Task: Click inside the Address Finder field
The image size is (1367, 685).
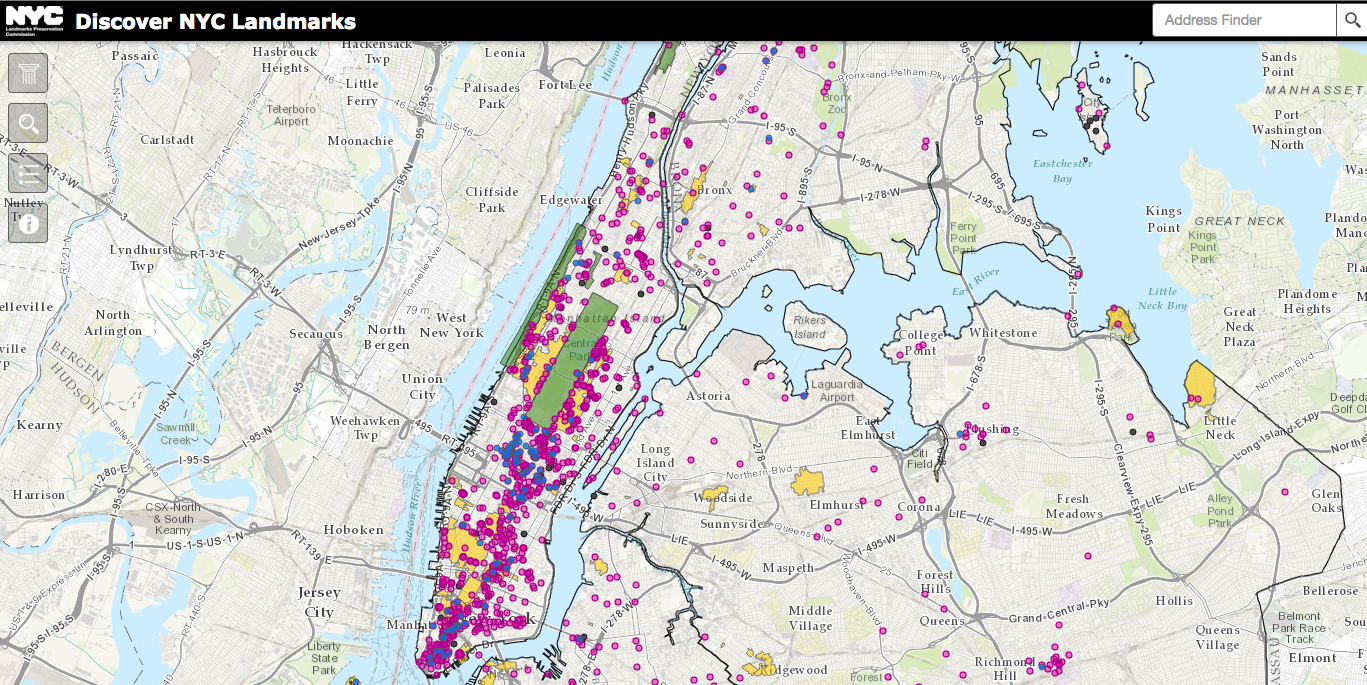Action: point(1244,20)
